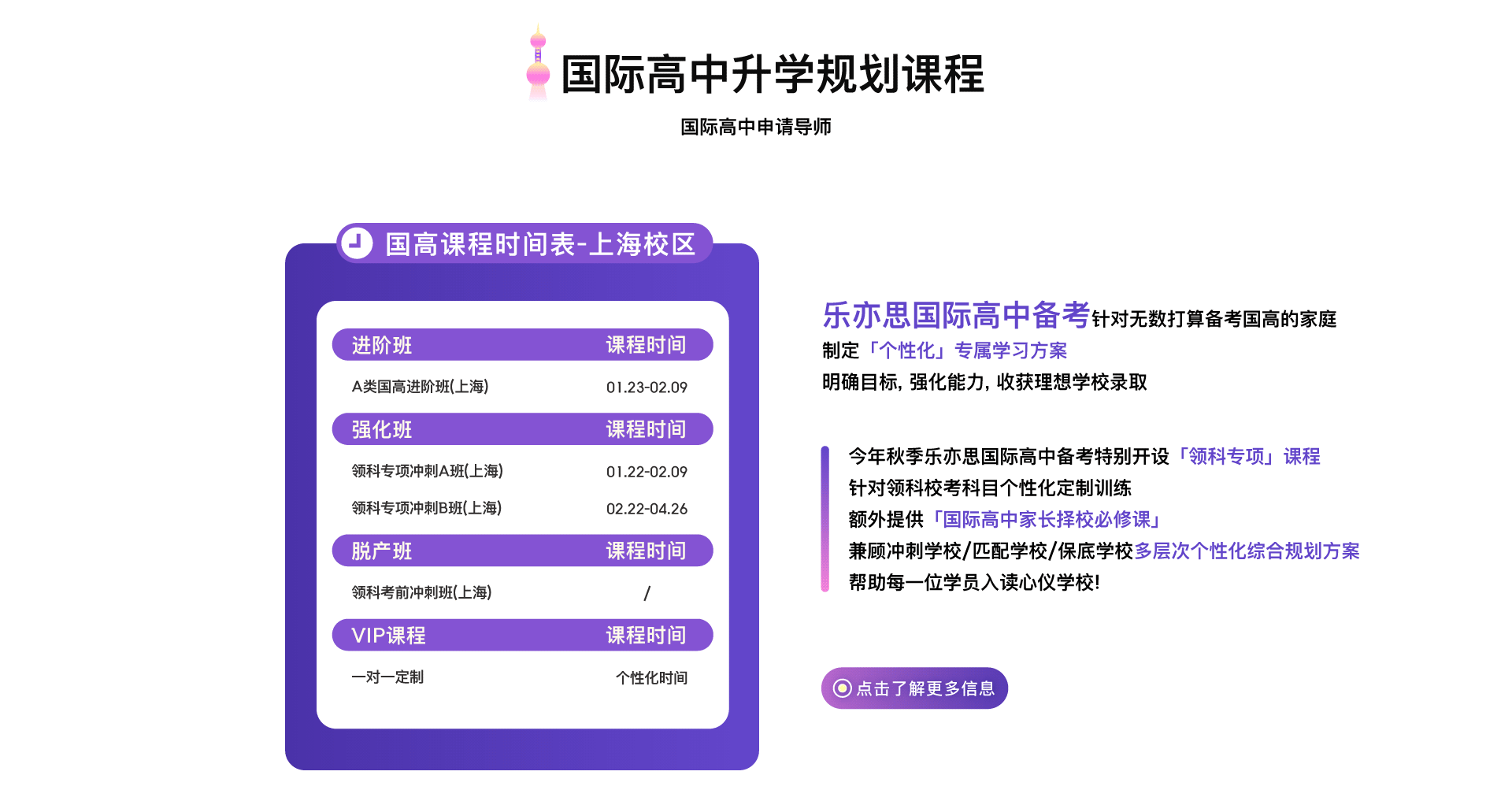
Task: Click the 针对领科校考科目个性化定制训练 line
Action: (x=990, y=488)
